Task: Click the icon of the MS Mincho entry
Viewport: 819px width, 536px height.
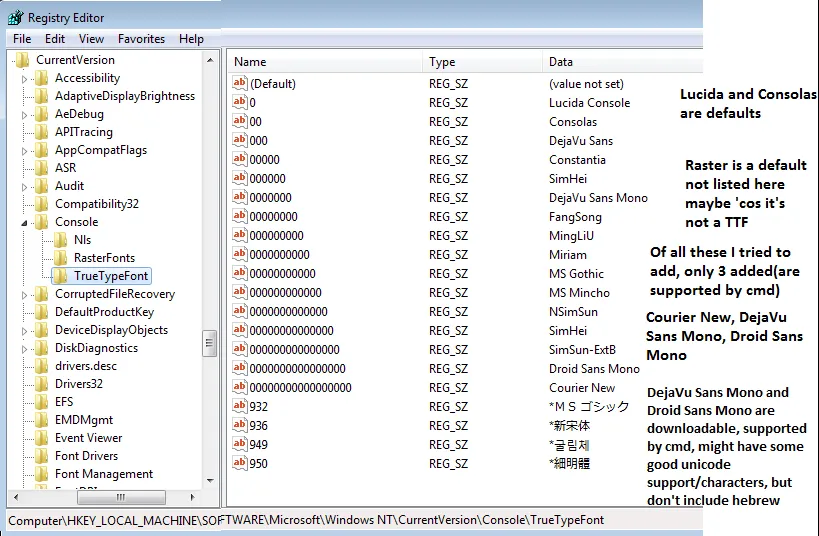Action: [240, 292]
